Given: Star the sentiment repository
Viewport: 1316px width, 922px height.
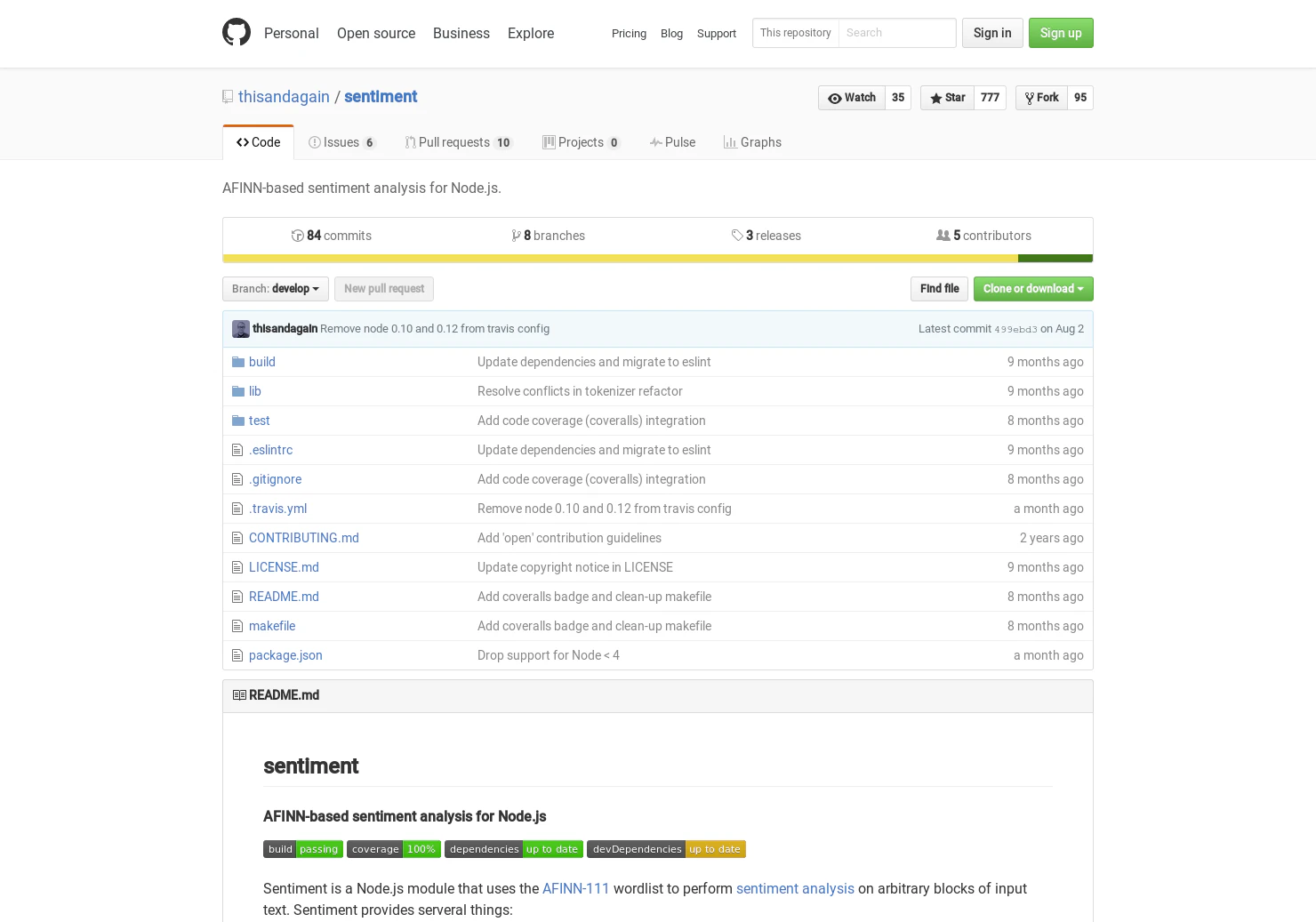Looking at the screenshot, I should [x=947, y=98].
